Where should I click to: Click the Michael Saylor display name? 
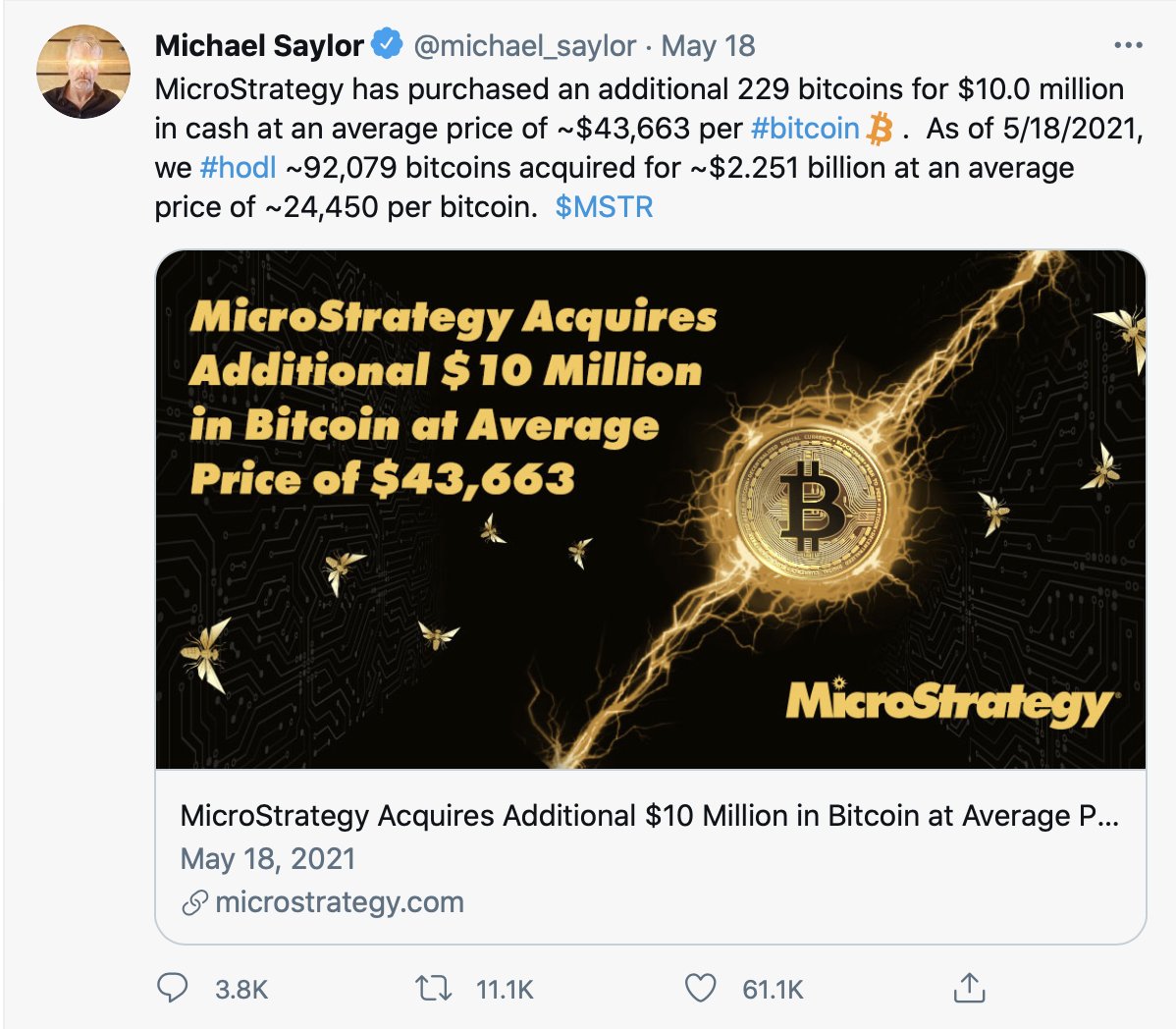259,45
